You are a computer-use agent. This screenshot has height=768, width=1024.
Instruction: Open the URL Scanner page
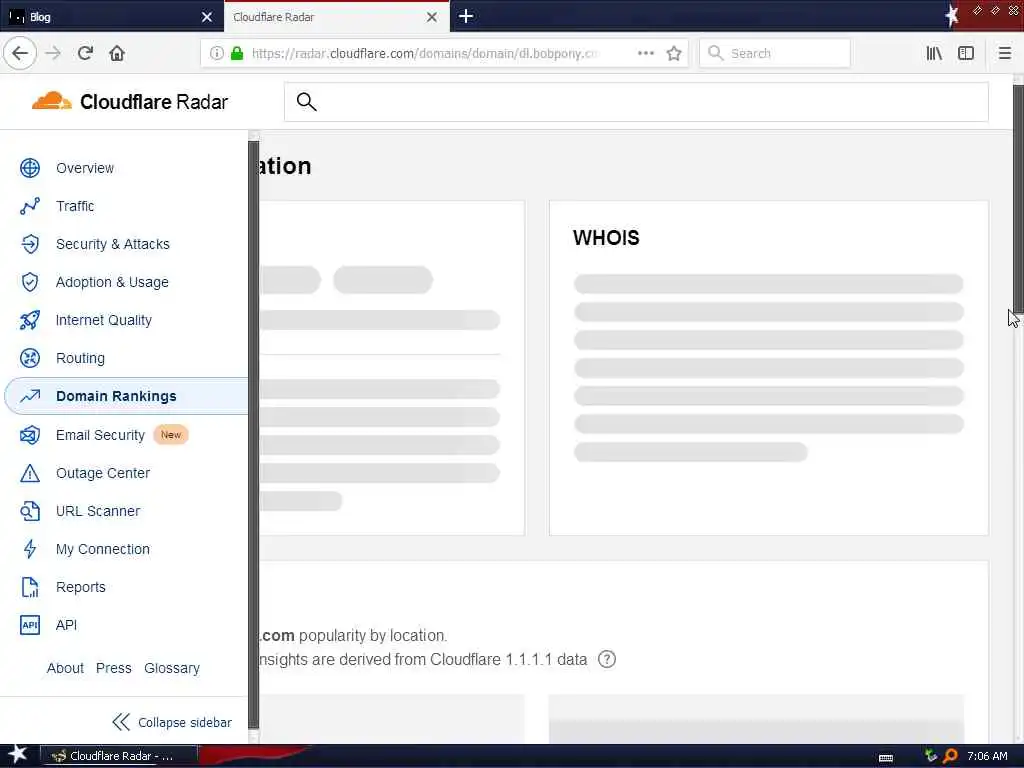[98, 511]
